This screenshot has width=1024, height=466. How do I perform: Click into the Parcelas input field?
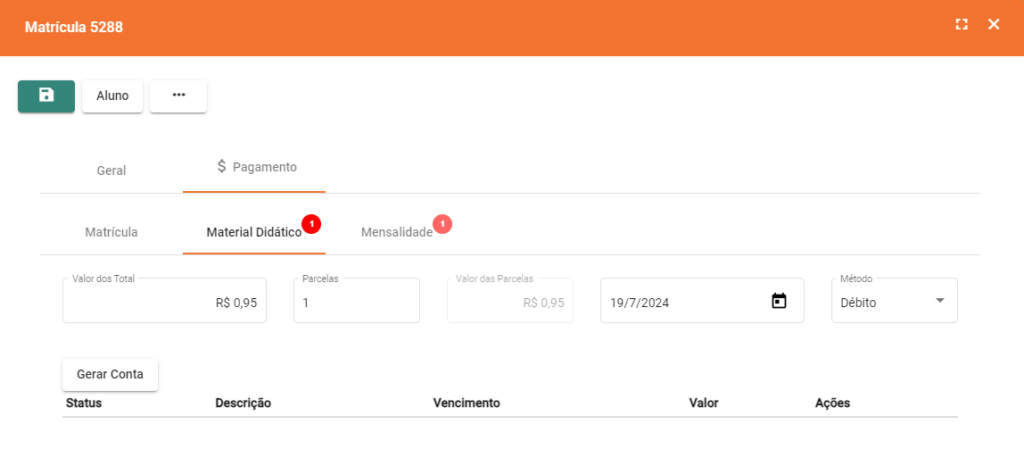(356, 302)
